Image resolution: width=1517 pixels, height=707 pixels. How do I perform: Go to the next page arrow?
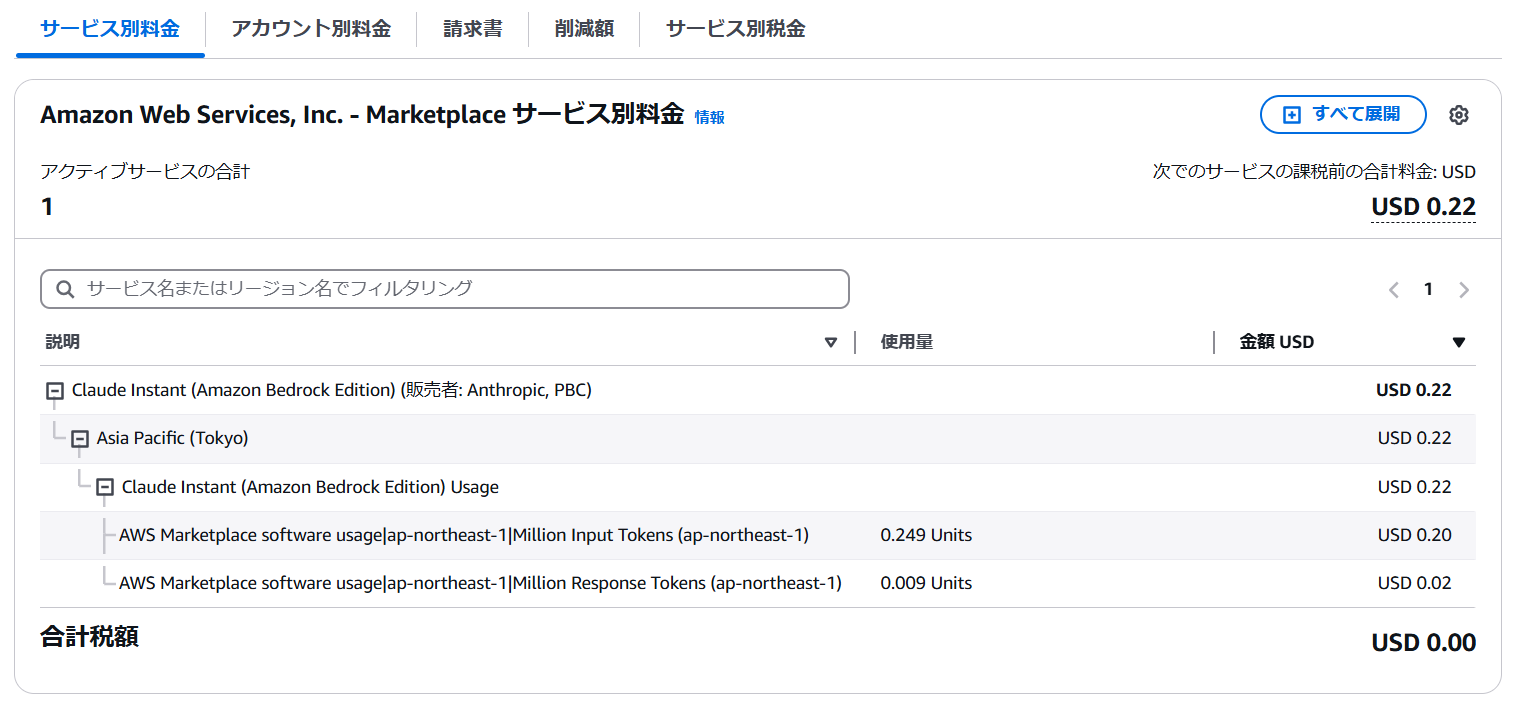coord(1464,290)
